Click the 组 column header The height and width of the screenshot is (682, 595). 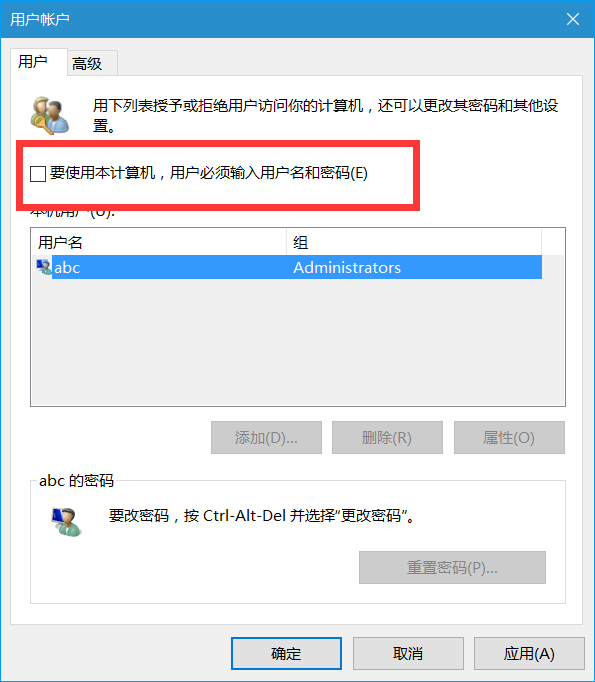pos(414,242)
